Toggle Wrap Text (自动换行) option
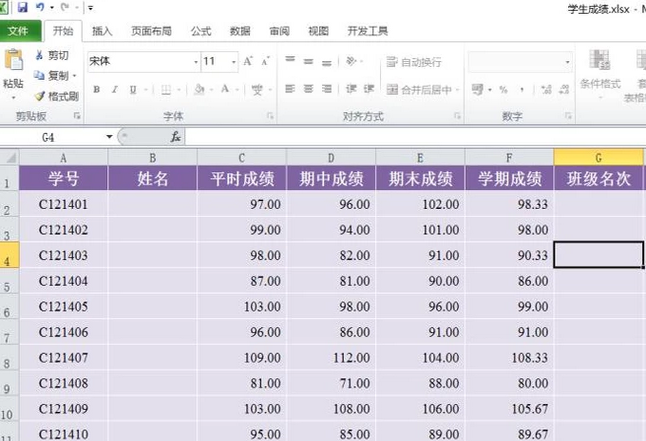Screen dimensions: 646x441 (414, 62)
